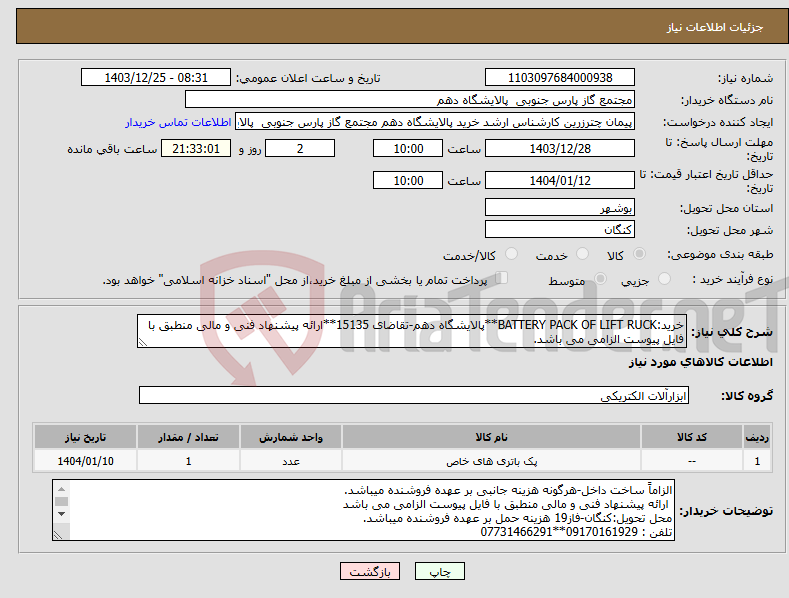Click the بازگشت (back) button

pos(370,571)
